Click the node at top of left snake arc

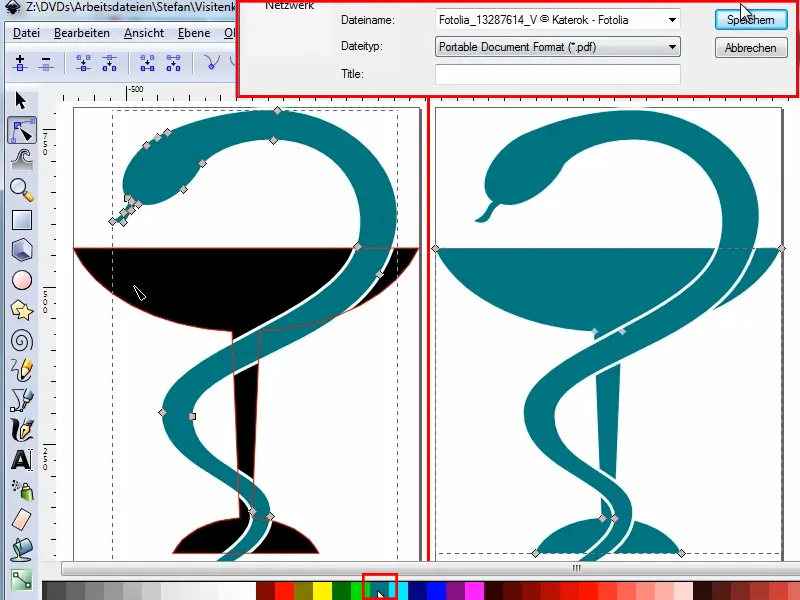(x=277, y=110)
